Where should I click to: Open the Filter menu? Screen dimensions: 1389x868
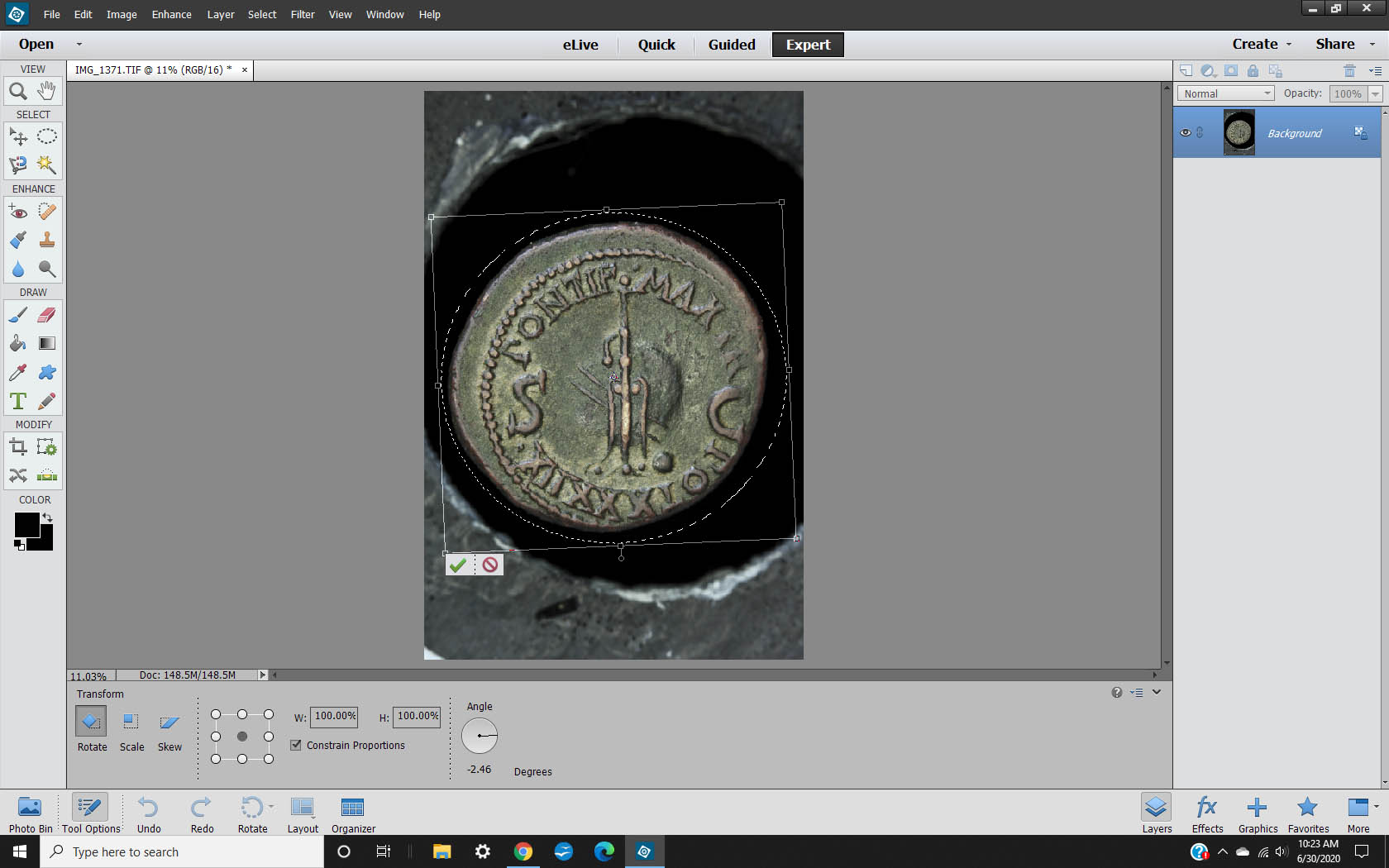coord(302,14)
